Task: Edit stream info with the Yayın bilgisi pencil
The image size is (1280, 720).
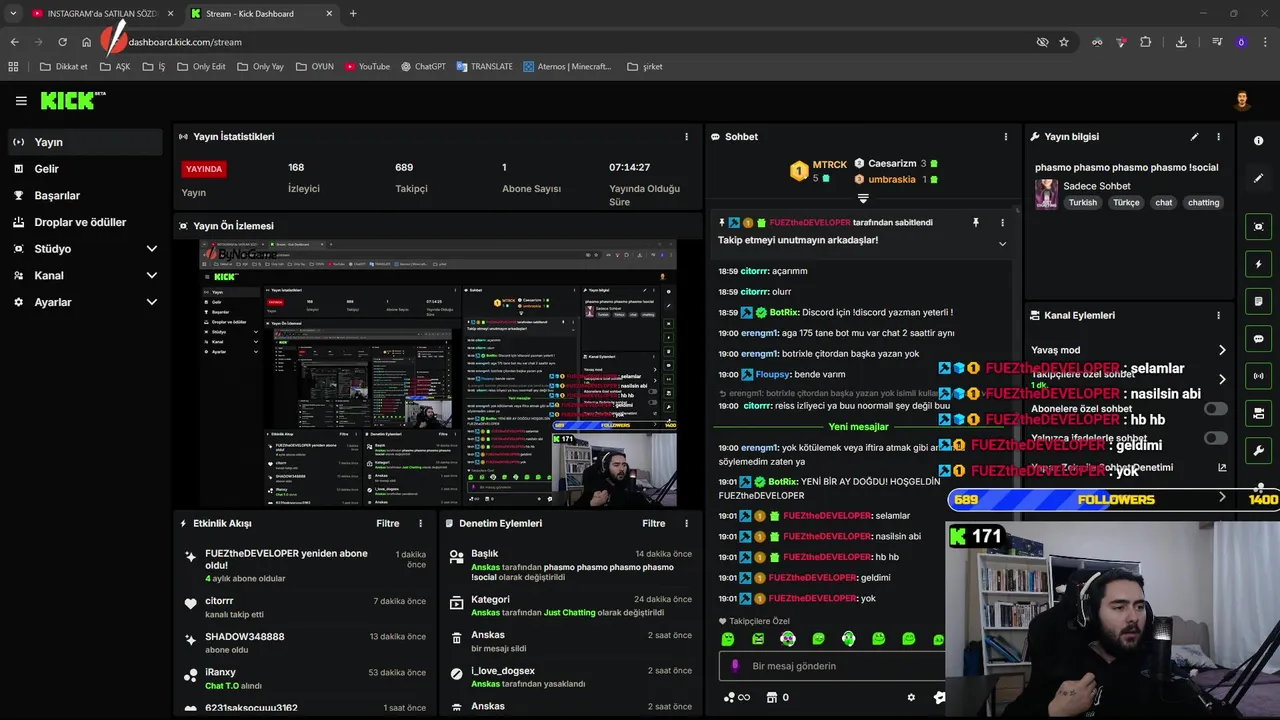Action: coord(1194,137)
